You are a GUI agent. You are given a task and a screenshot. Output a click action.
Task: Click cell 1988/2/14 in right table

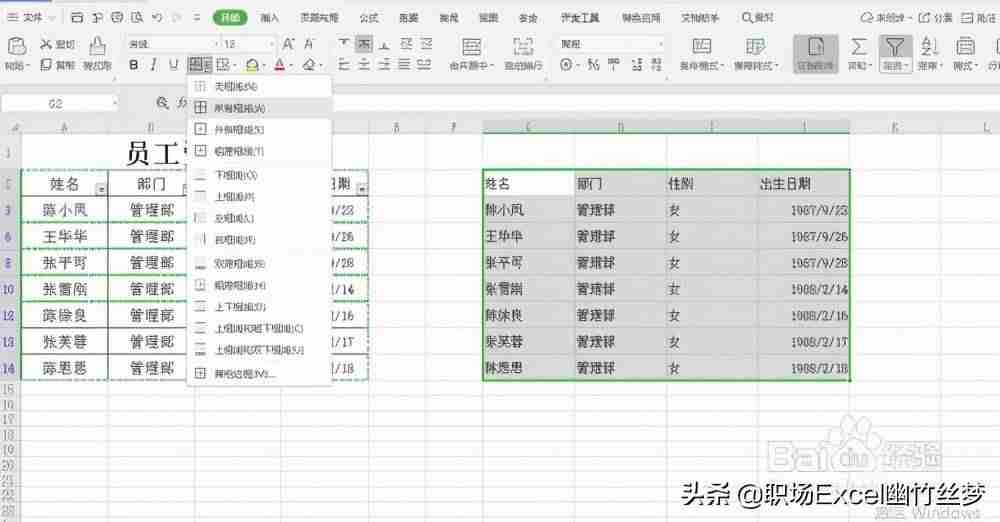click(x=804, y=289)
